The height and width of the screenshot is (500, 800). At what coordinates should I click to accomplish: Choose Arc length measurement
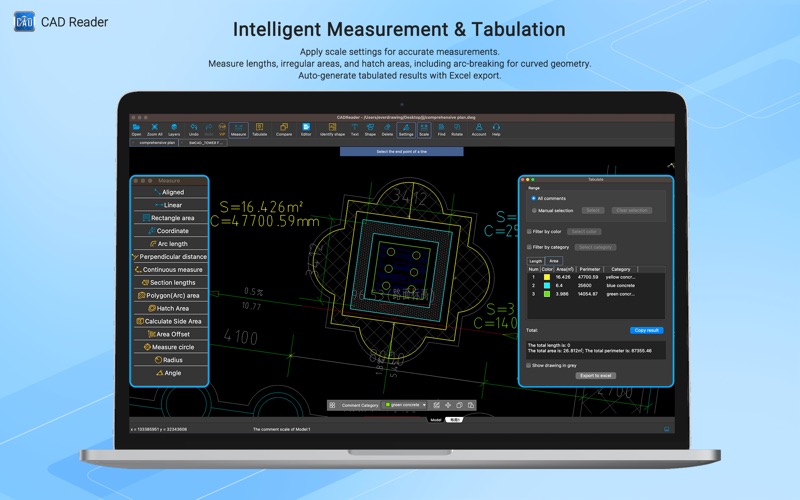(170, 243)
